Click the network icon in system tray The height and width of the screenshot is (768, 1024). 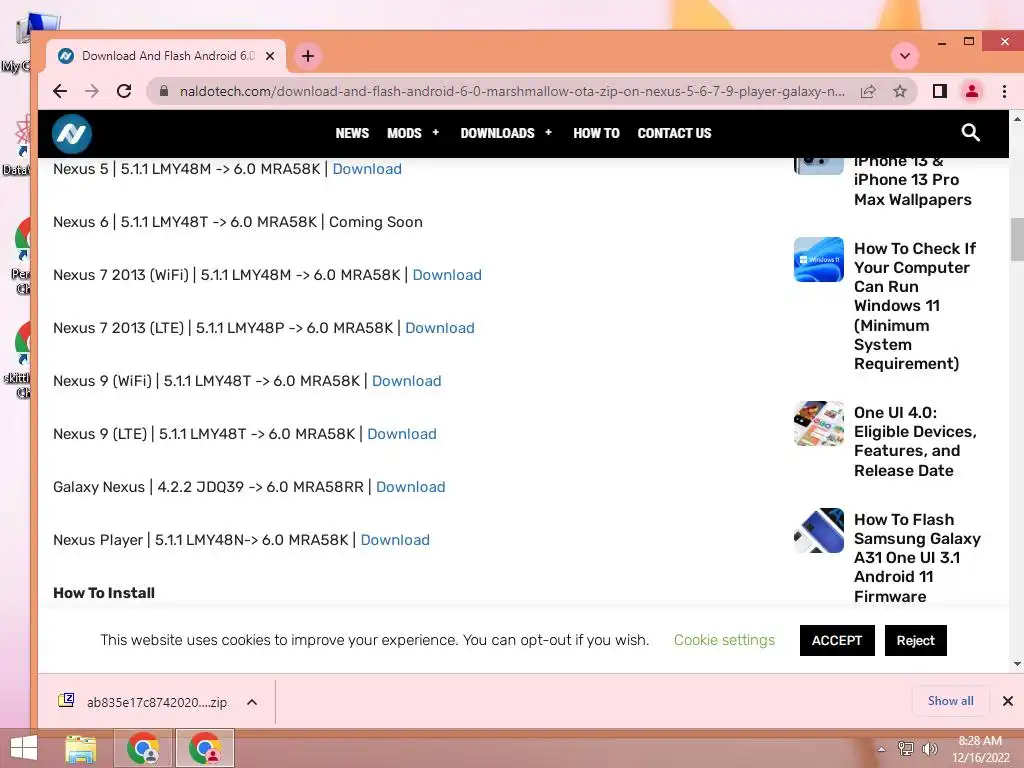(905, 749)
